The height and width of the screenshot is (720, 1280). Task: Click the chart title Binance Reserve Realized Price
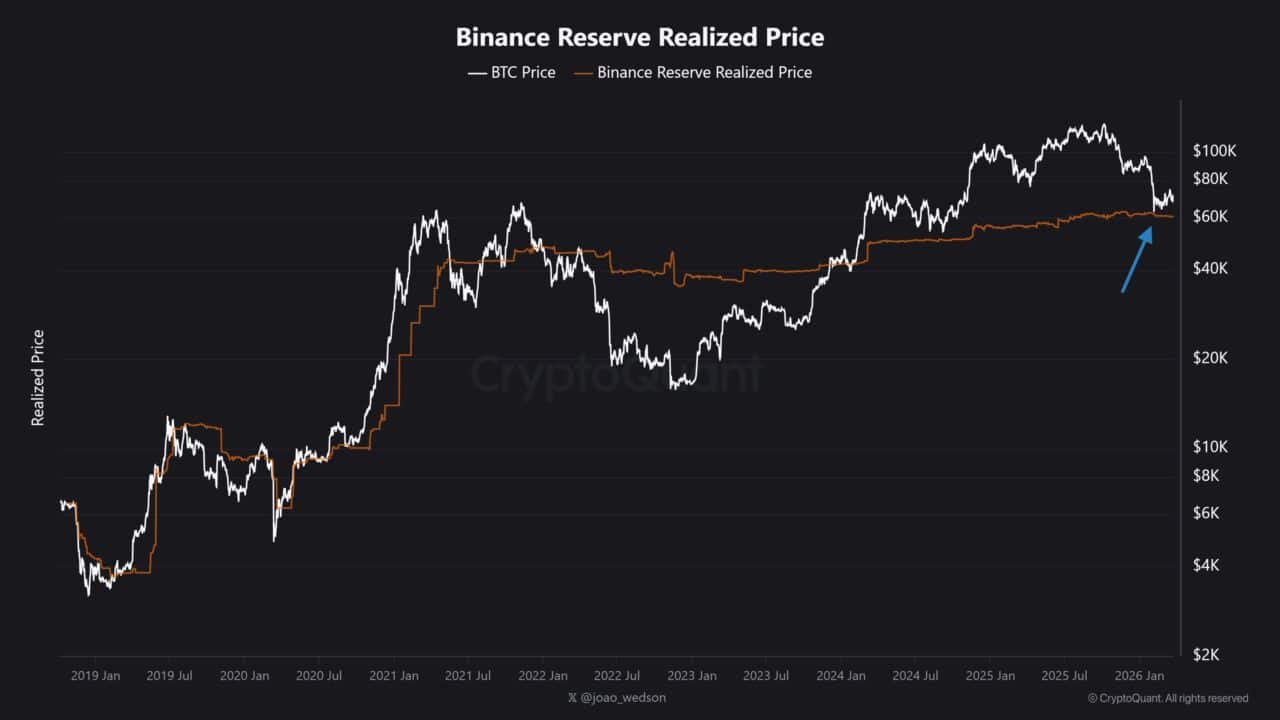[x=640, y=38]
